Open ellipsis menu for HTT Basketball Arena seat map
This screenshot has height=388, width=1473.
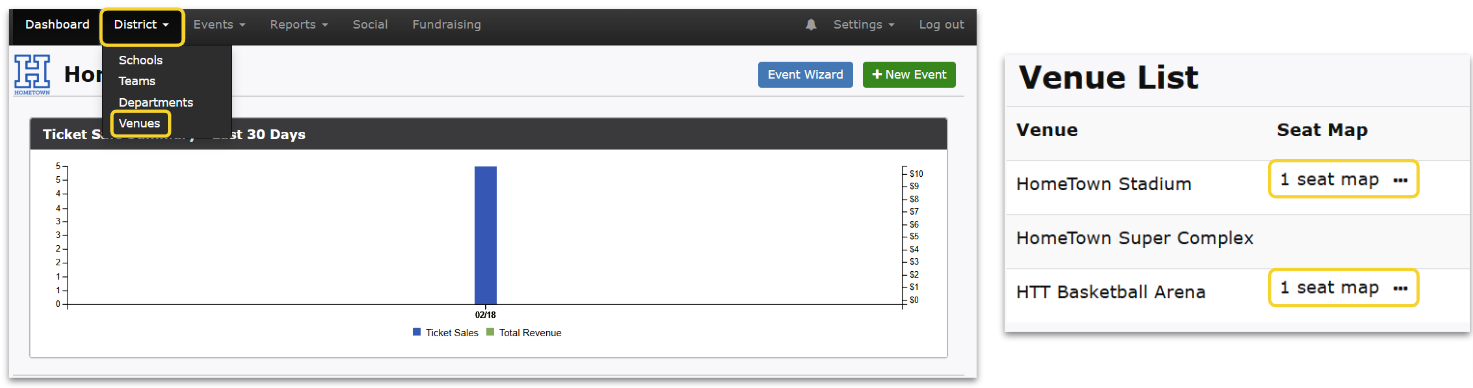pyautogui.click(x=1400, y=288)
